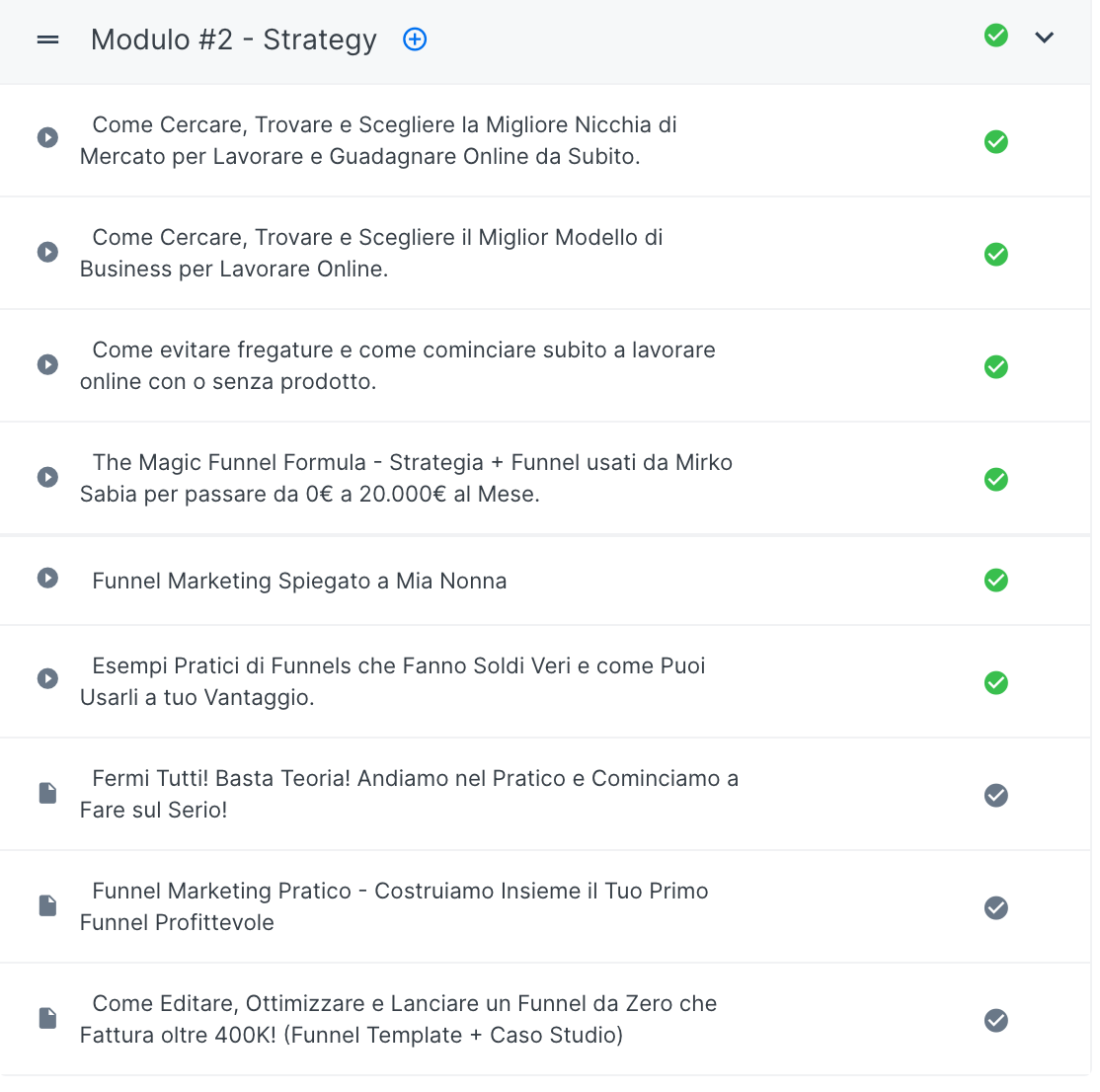1100x1092 pixels.
Task: Open The Magic Funnel Formula lesson title
Action: [406, 478]
